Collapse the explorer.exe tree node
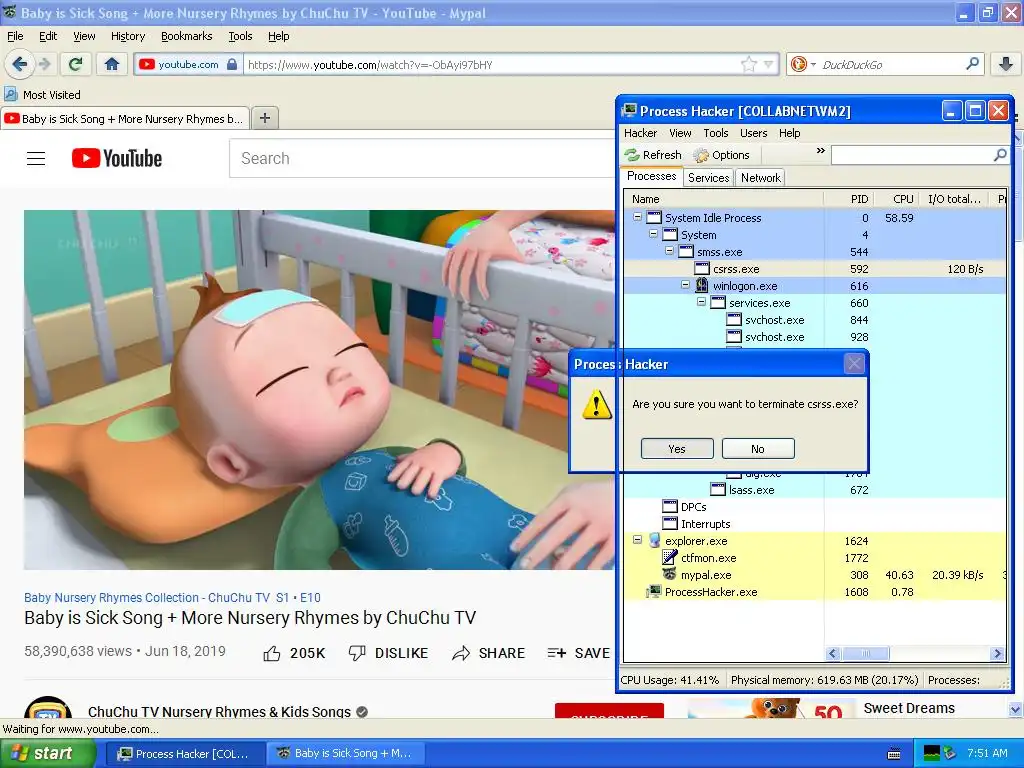This screenshot has width=1024, height=768. tap(637, 540)
